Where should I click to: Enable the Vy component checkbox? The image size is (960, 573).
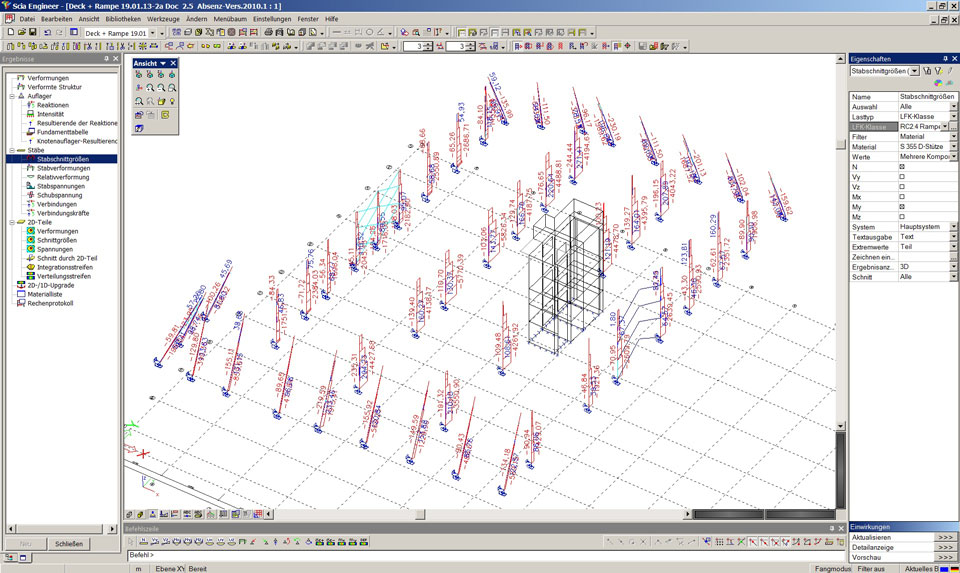[x=902, y=176]
